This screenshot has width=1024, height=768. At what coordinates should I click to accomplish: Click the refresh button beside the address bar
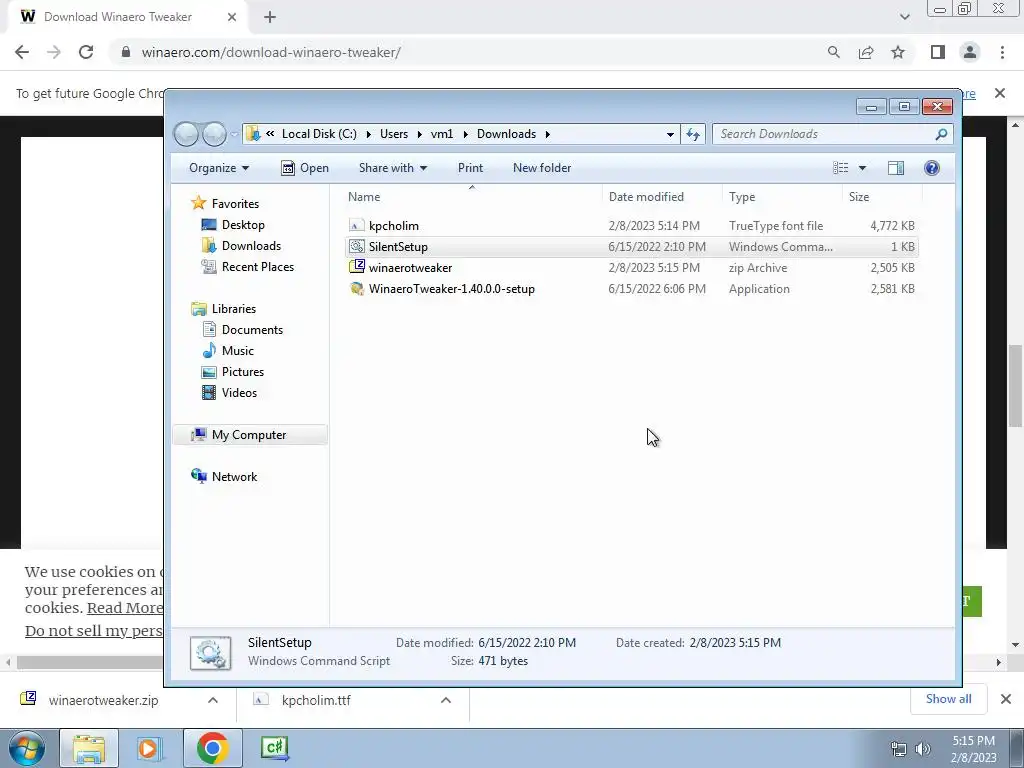click(693, 134)
